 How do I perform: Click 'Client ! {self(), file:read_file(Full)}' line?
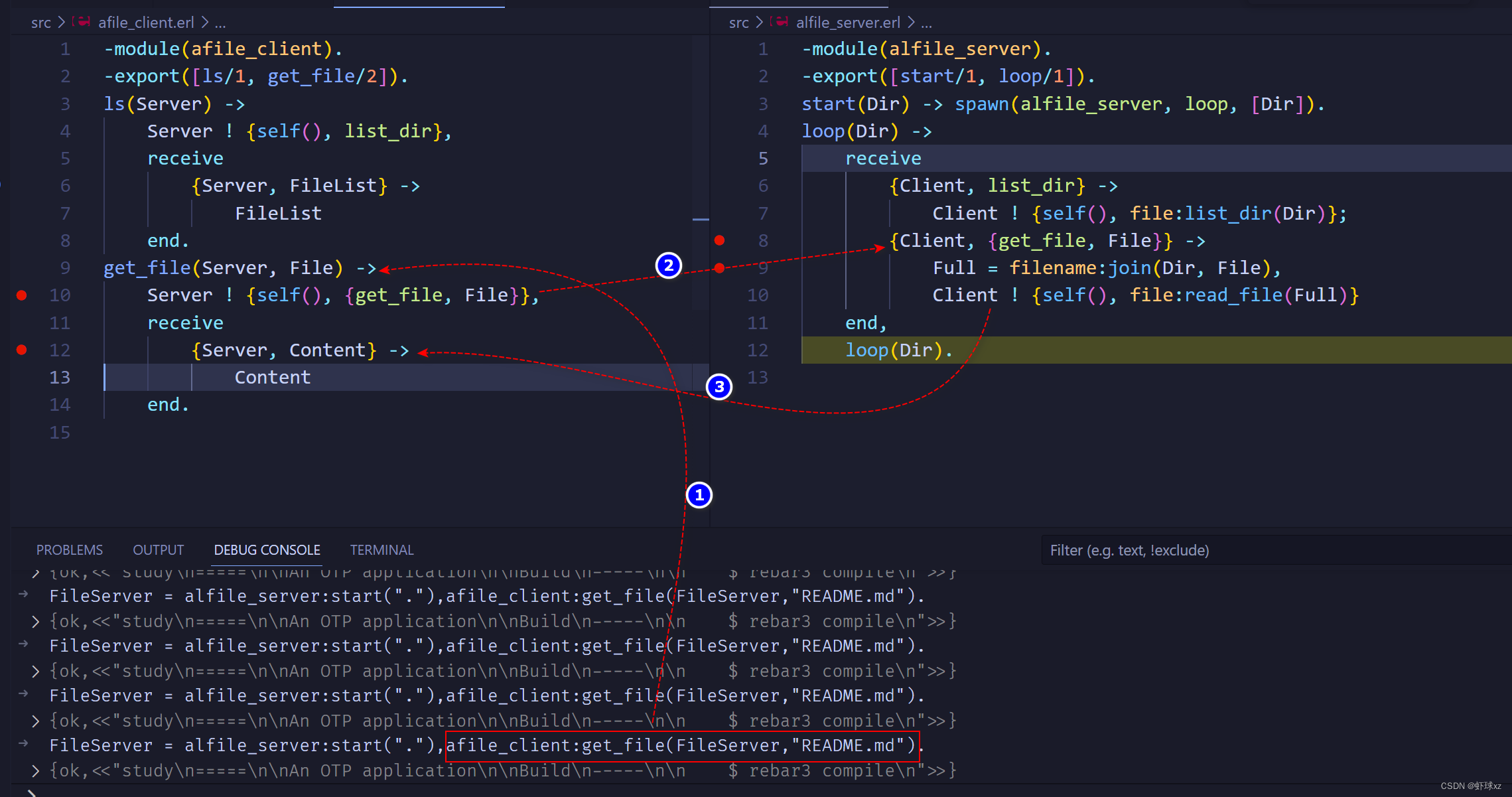coord(1146,295)
